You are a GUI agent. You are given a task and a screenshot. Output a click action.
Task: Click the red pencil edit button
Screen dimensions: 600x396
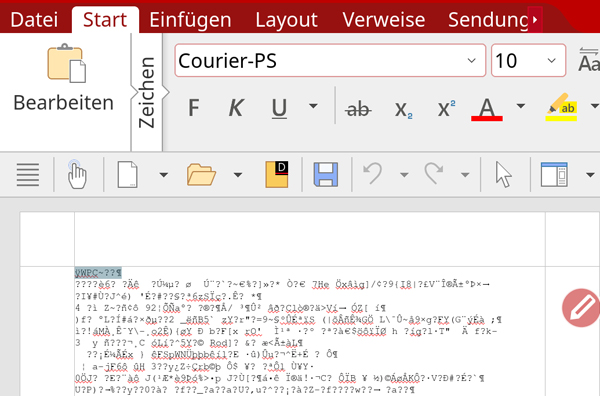pos(581,308)
